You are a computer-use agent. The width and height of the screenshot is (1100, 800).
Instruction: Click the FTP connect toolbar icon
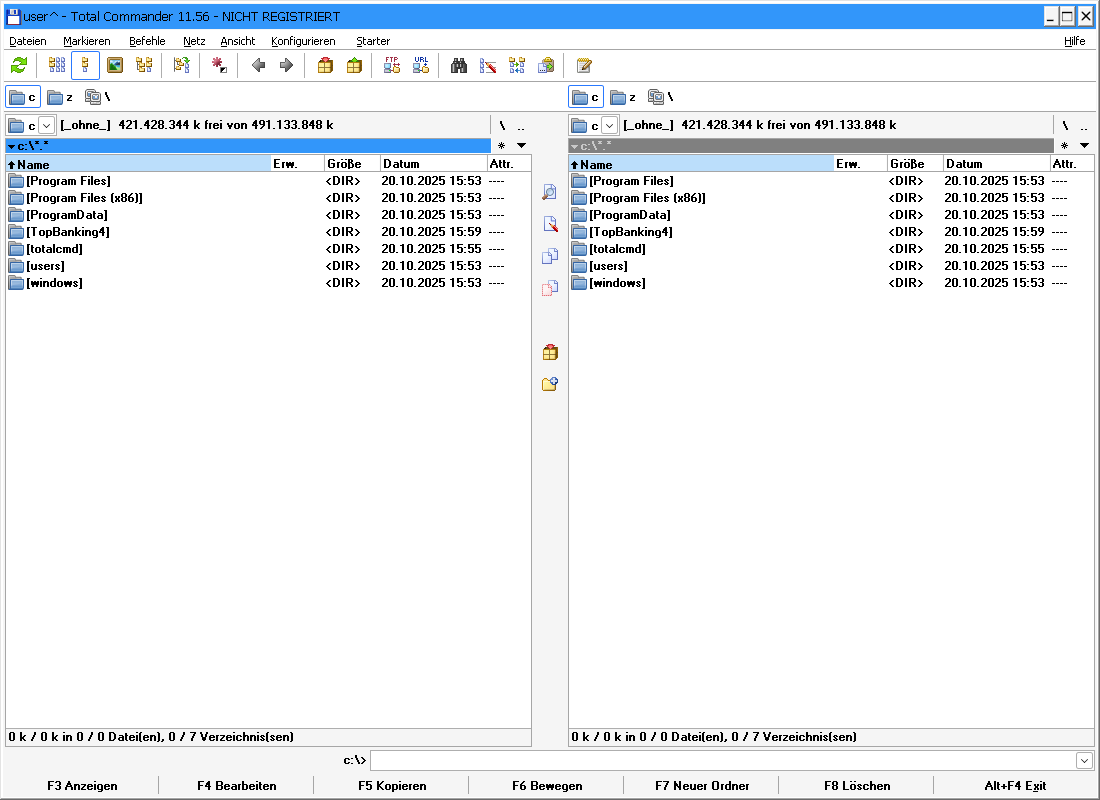[x=392, y=66]
